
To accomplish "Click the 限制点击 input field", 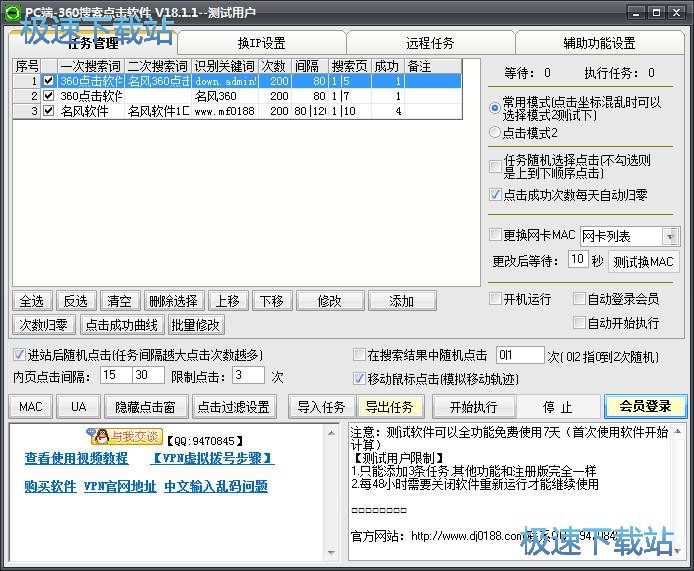I will point(248,375).
